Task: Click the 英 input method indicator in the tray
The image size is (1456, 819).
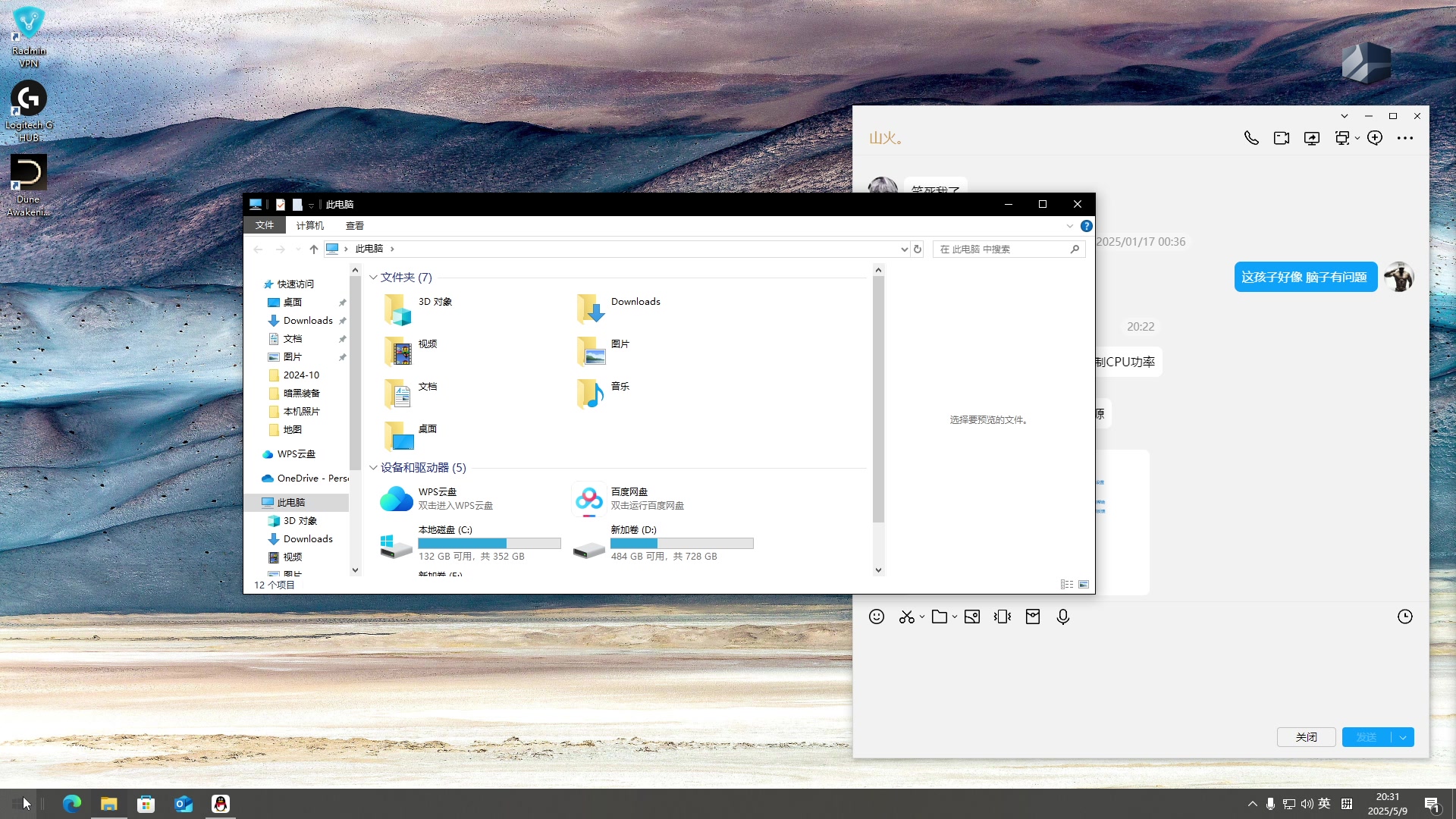Action: click(1325, 804)
